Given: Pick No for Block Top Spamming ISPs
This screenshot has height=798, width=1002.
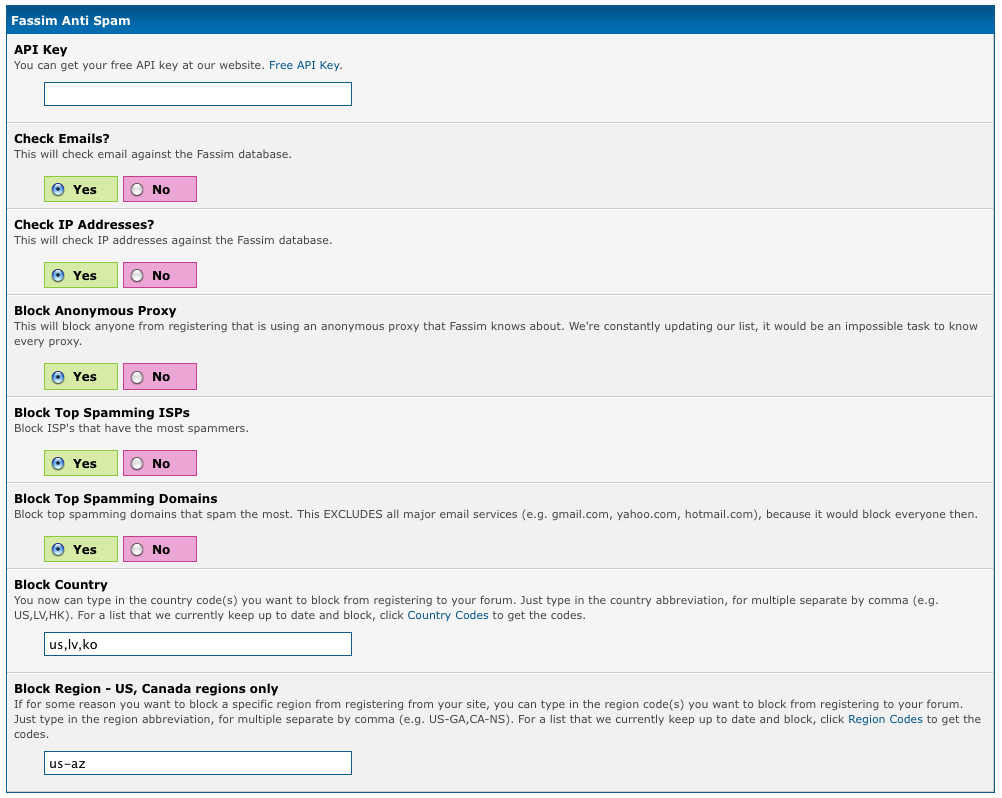Looking at the screenshot, I should 137,463.
